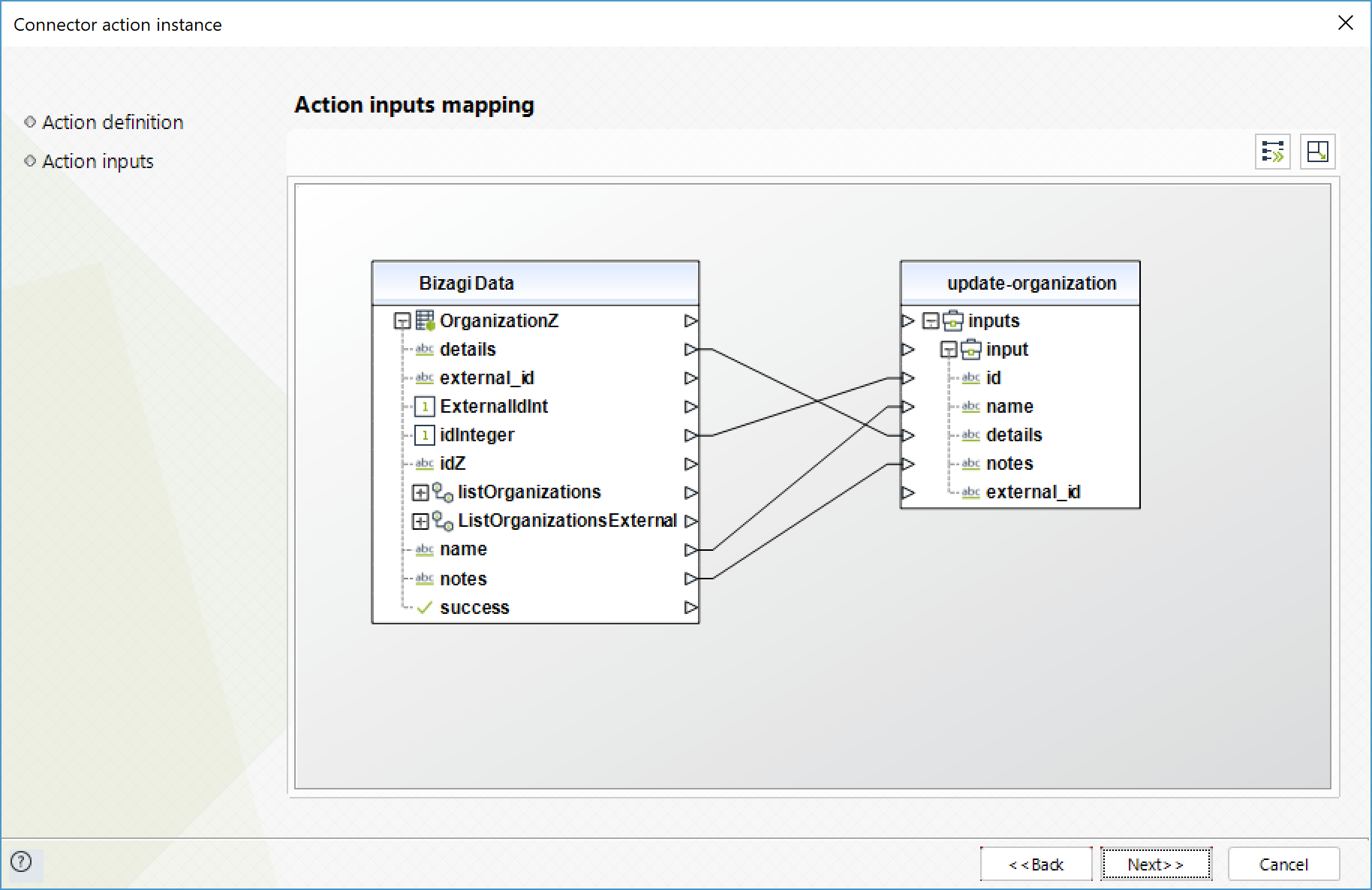Screen dimensions: 1372x890
Task: Click the integer icon beside ExternalIdInt
Action: (x=425, y=407)
